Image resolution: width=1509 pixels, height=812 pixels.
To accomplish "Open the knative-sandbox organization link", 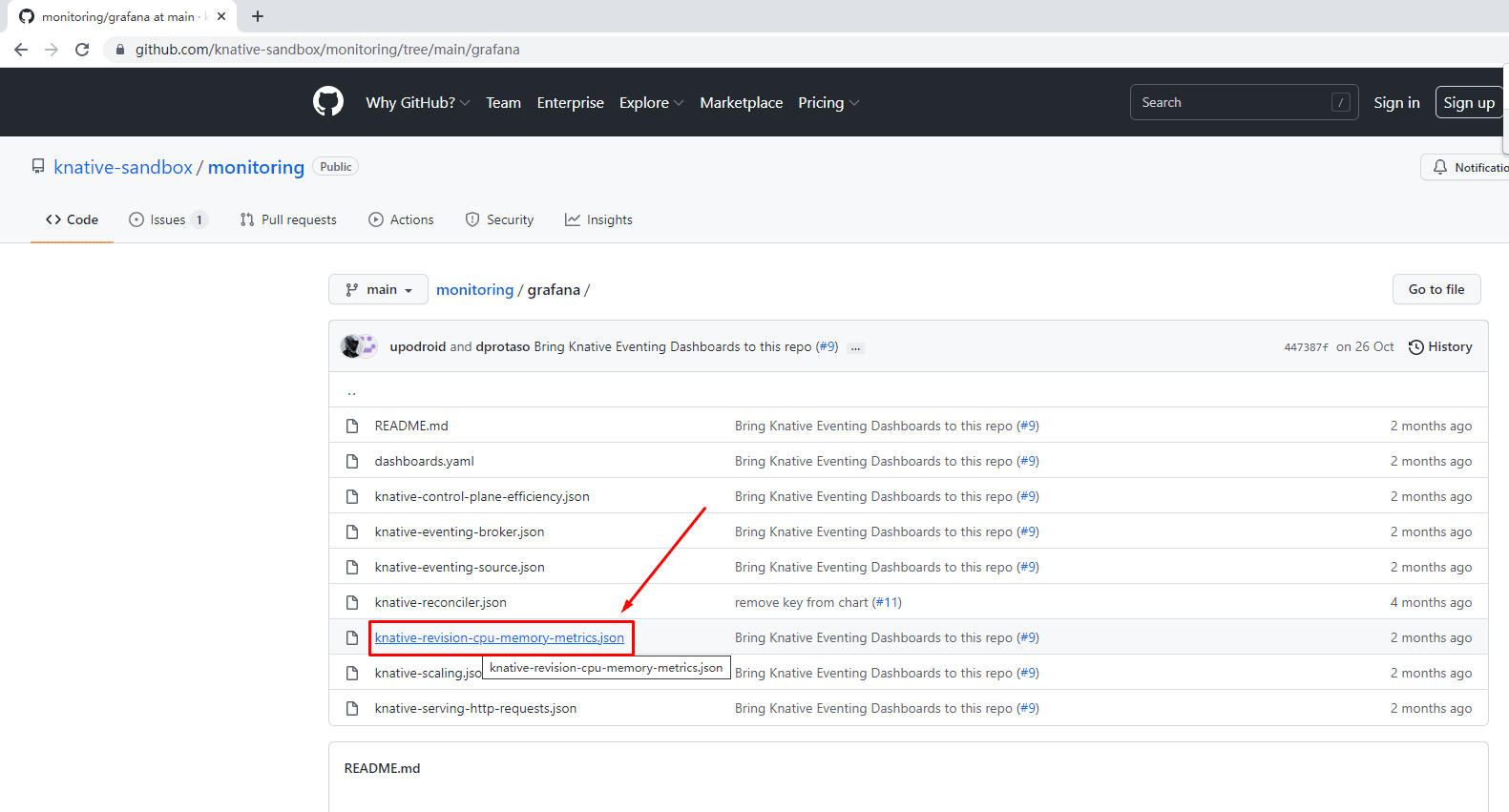I will (123, 167).
